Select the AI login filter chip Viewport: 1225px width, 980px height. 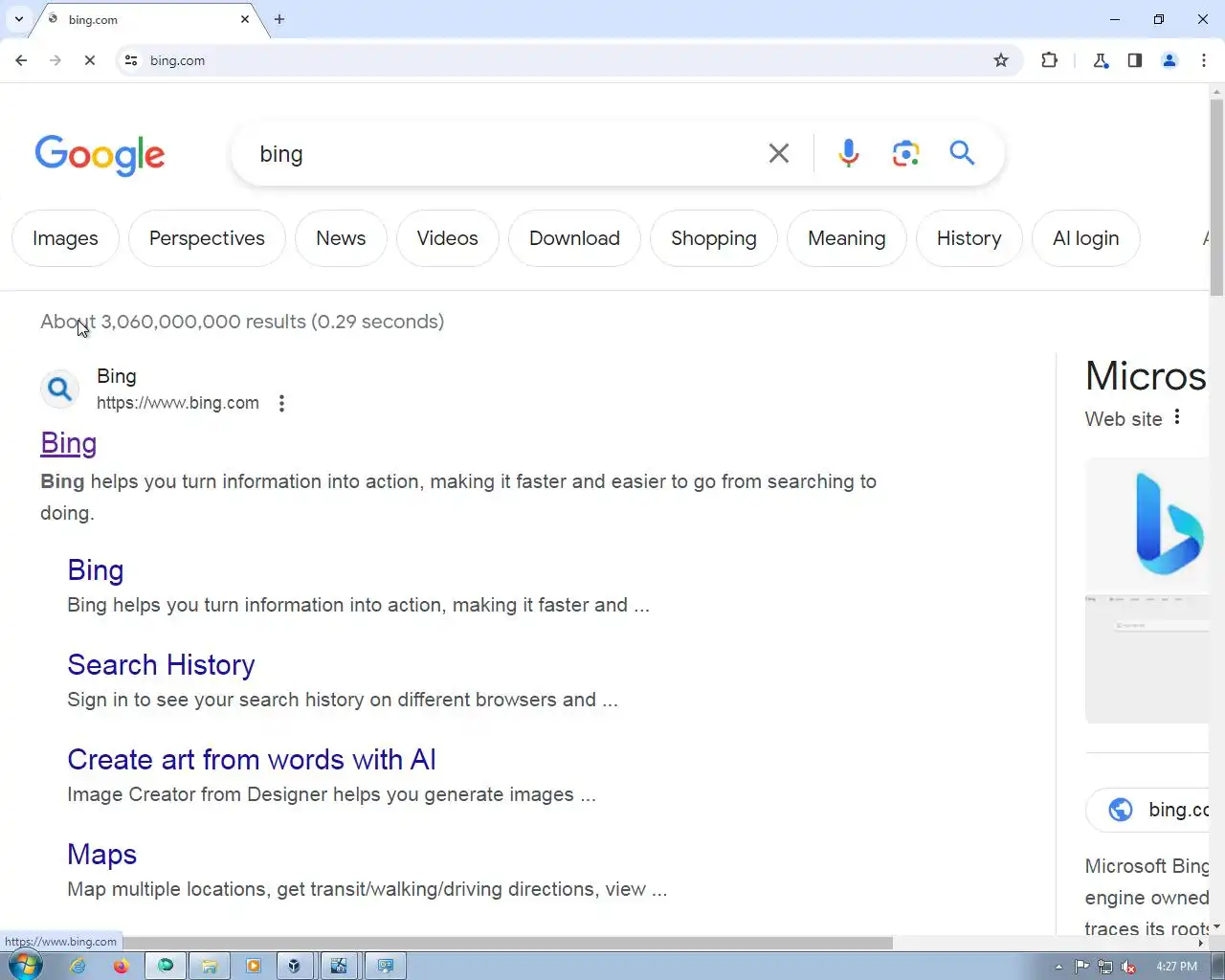pyautogui.click(x=1085, y=238)
